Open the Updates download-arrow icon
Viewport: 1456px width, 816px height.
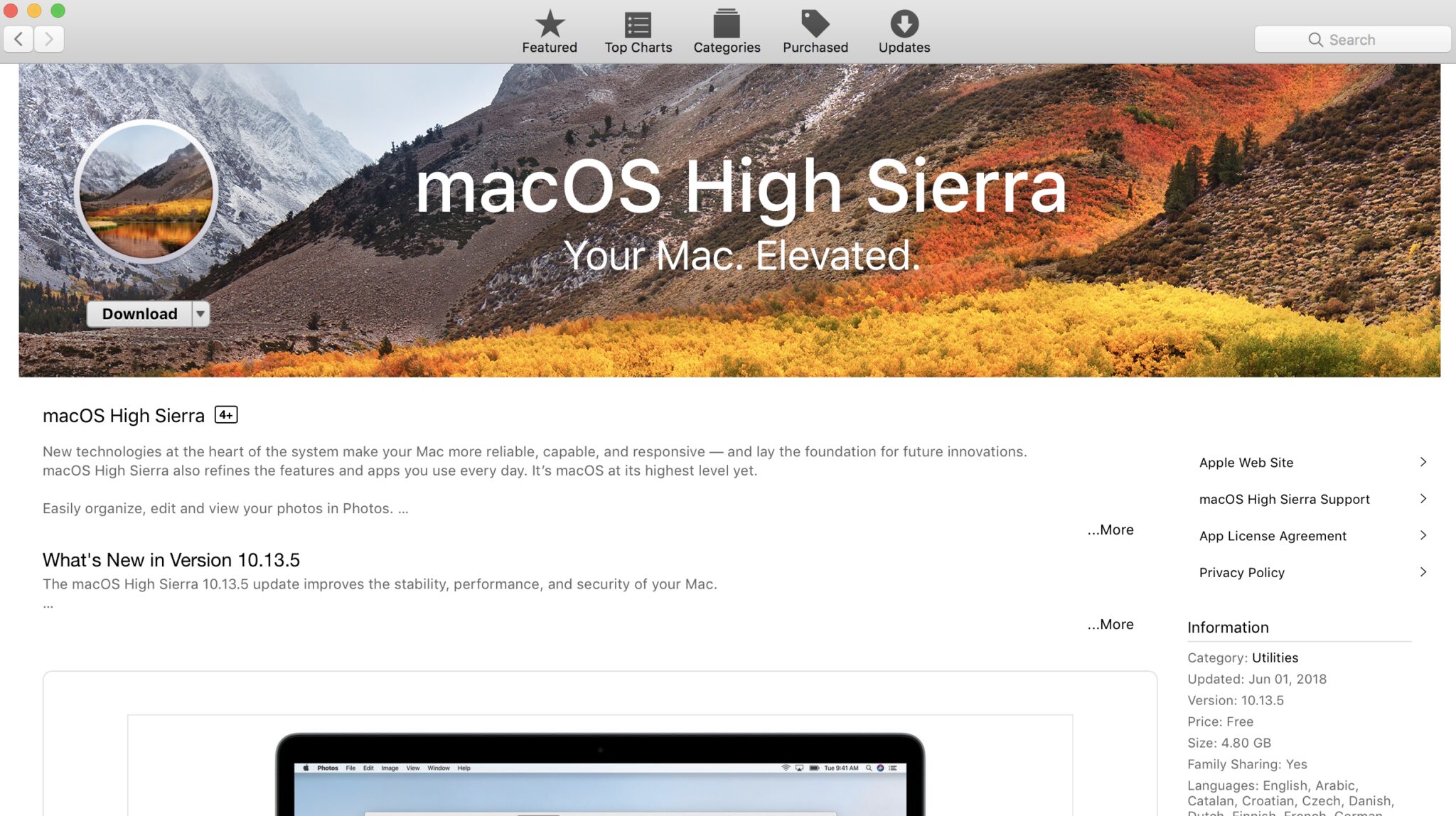(904, 25)
